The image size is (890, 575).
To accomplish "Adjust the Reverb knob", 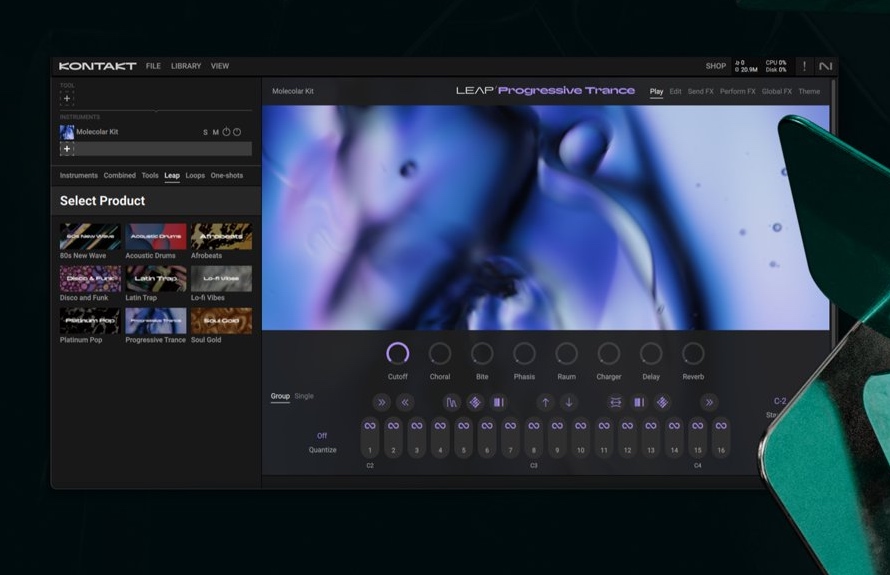I will (x=693, y=354).
